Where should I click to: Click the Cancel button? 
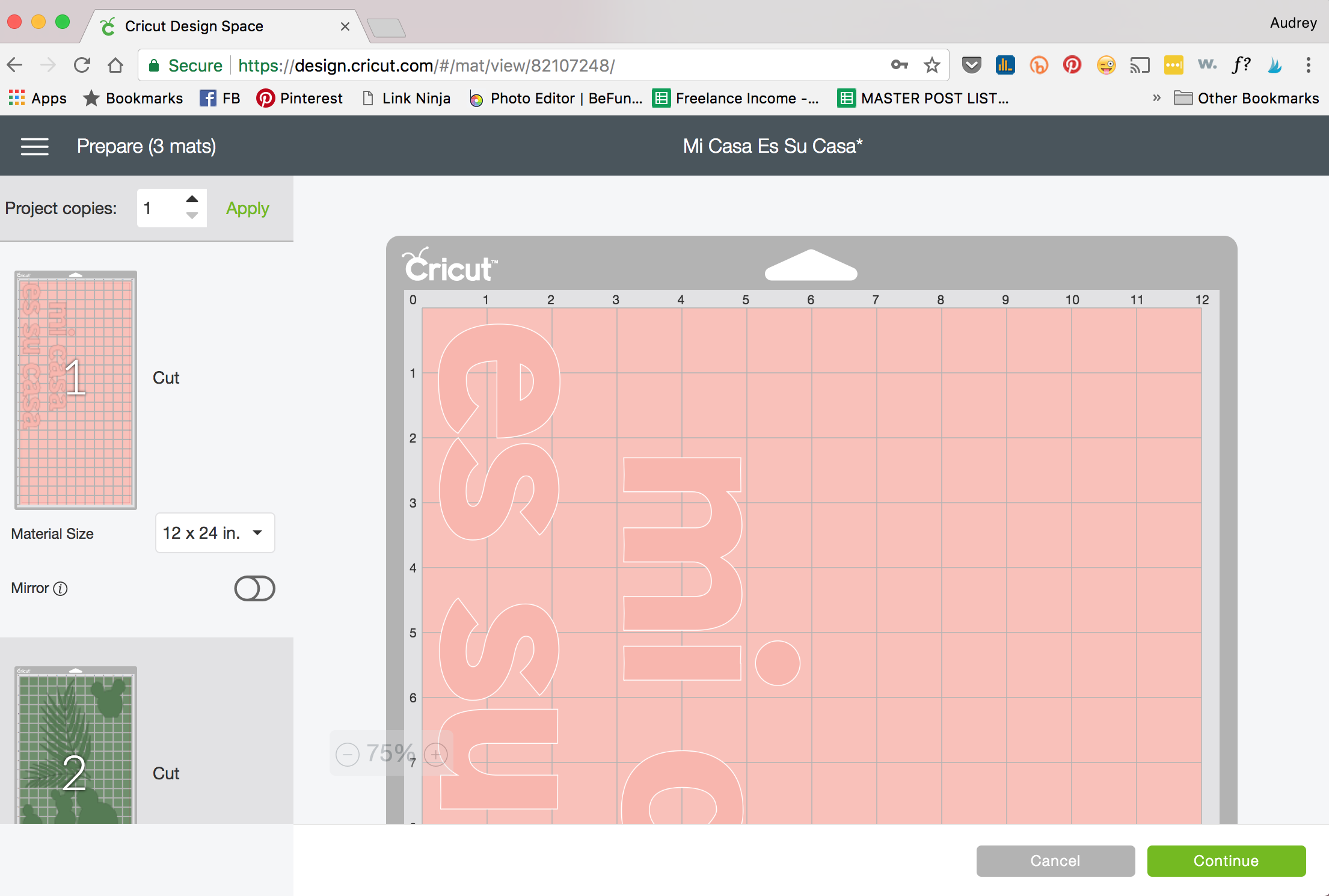coord(1055,861)
